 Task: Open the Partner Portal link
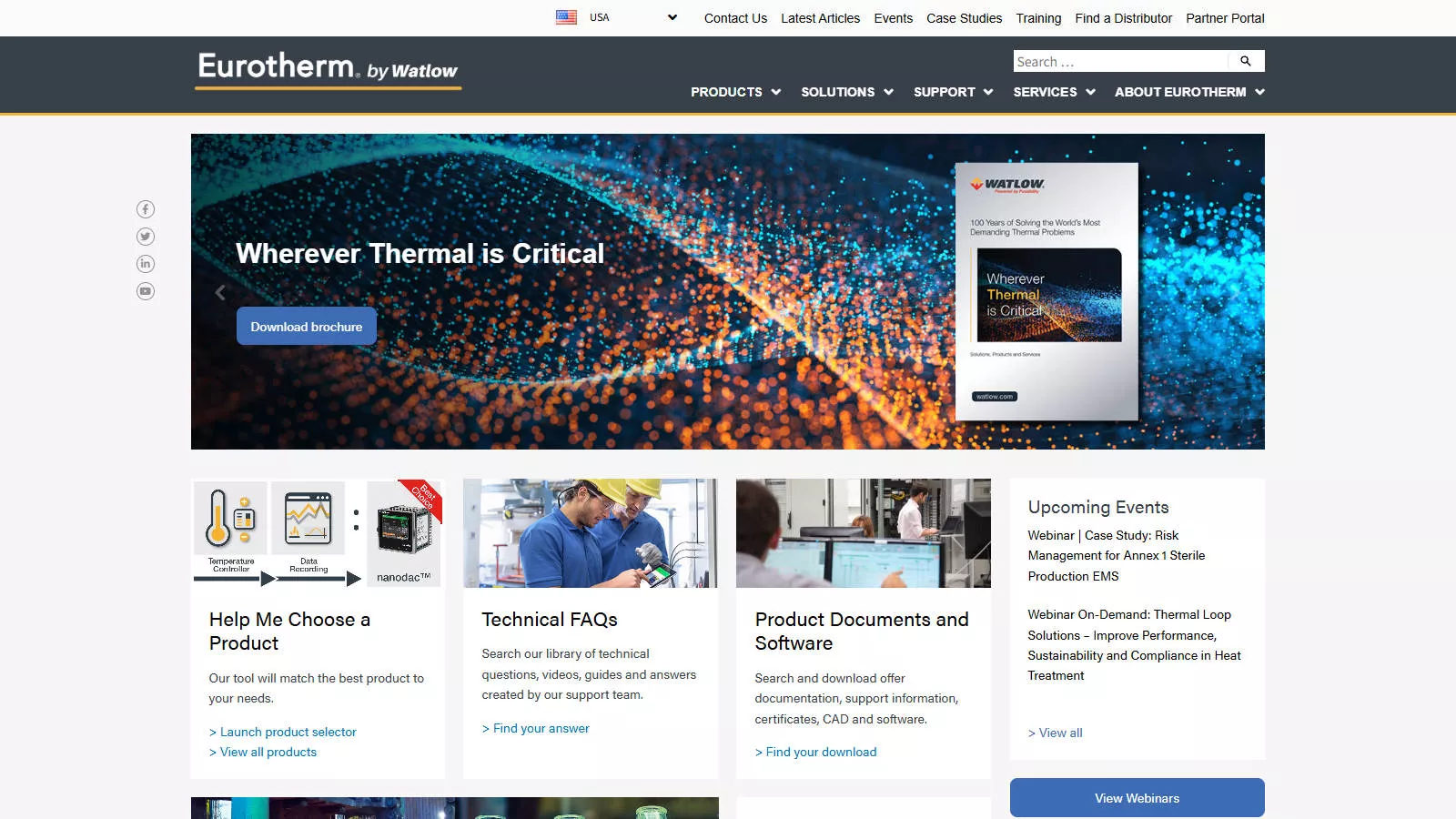click(1225, 18)
